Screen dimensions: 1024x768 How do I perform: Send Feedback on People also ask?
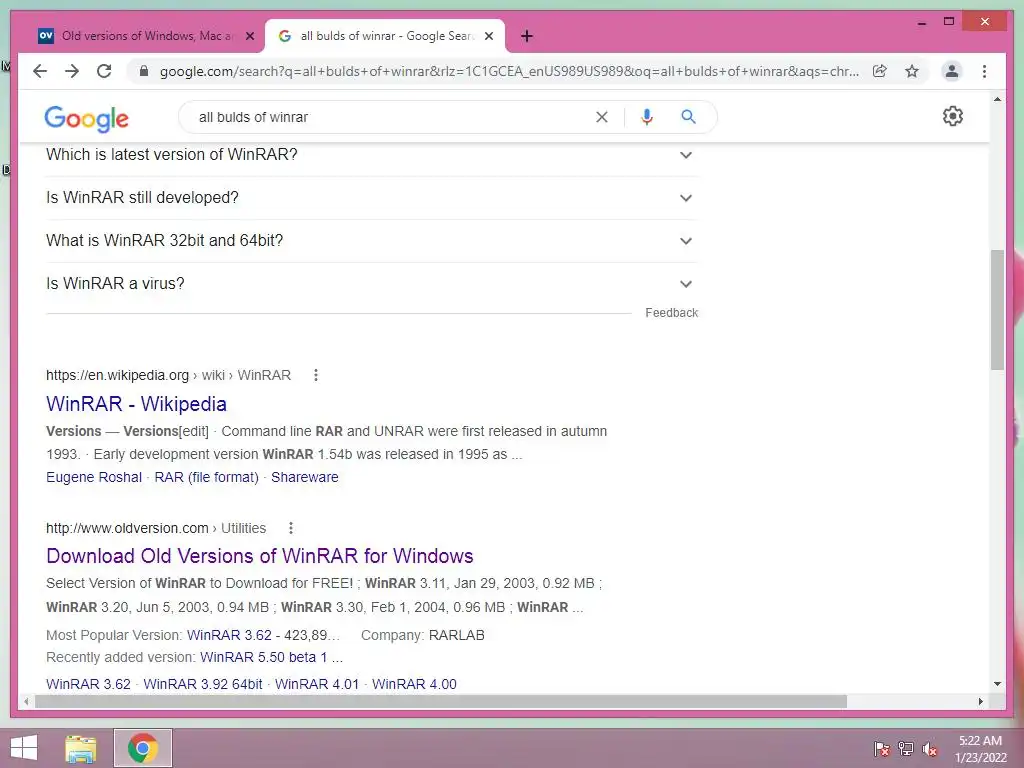click(x=671, y=313)
